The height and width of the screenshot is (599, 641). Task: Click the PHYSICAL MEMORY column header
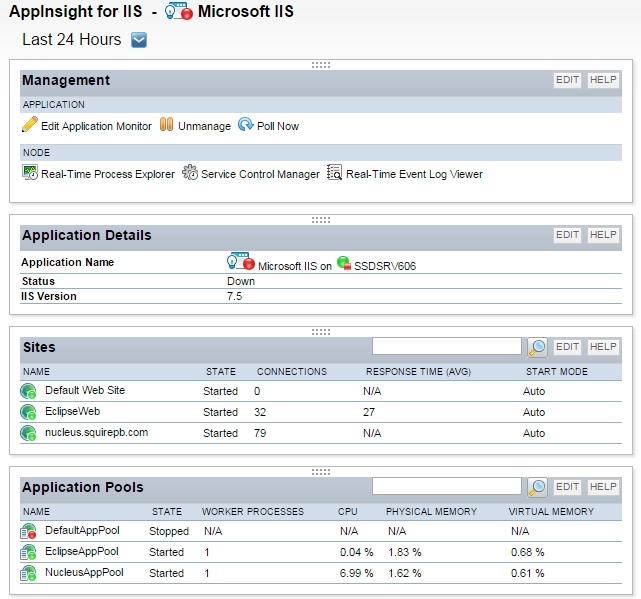coord(431,512)
